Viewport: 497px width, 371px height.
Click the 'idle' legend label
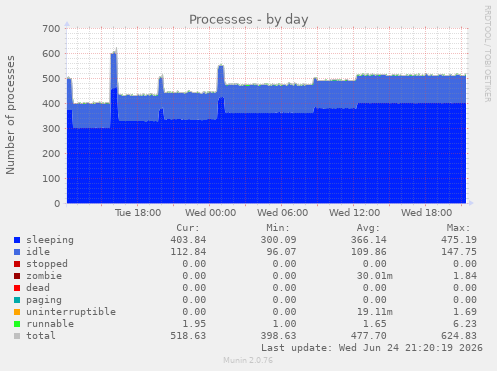[38, 252]
